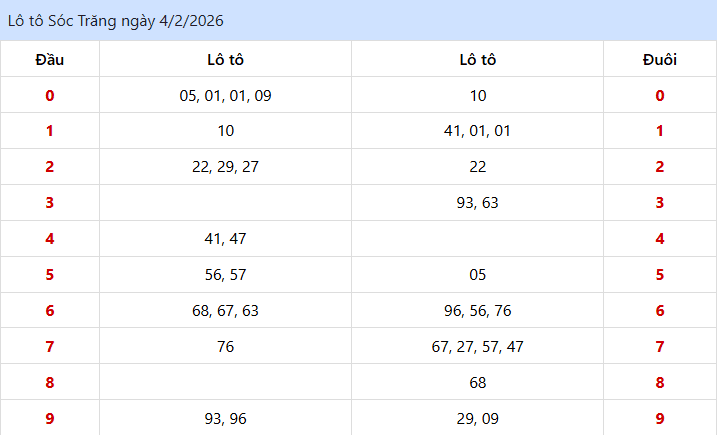
Task: Click the cell showing 93, 63
Action: [x=477, y=203]
